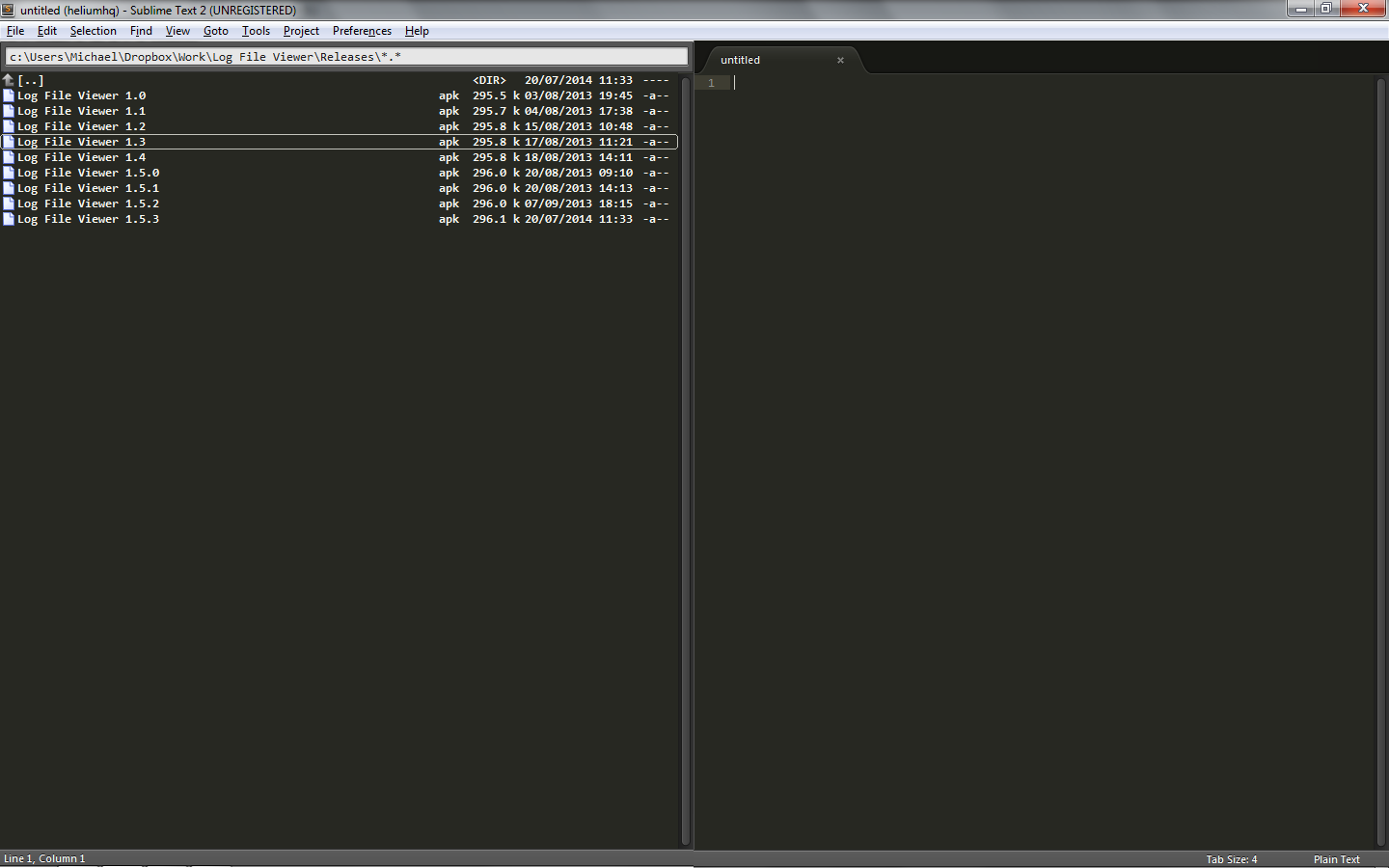Image resolution: width=1389 pixels, height=868 pixels.
Task: Open Plain Text syntax selector
Action: (x=1336, y=859)
